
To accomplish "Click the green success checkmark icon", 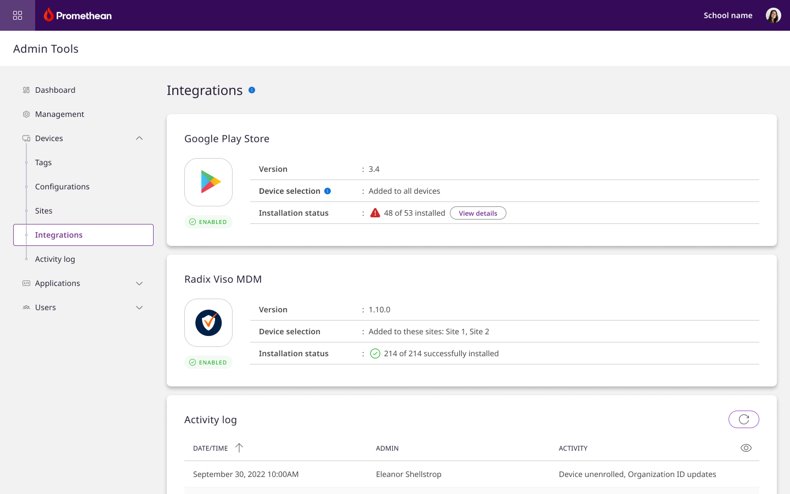I will coord(375,354).
